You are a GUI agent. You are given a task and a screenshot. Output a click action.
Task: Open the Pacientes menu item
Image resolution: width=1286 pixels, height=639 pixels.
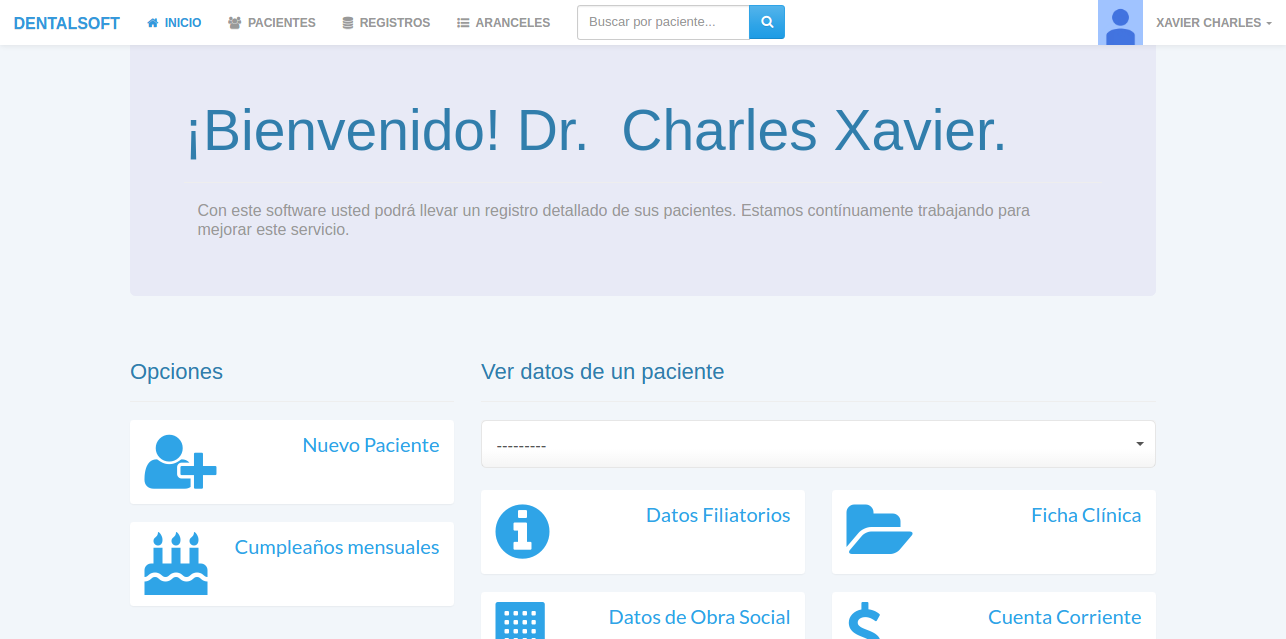(x=271, y=23)
